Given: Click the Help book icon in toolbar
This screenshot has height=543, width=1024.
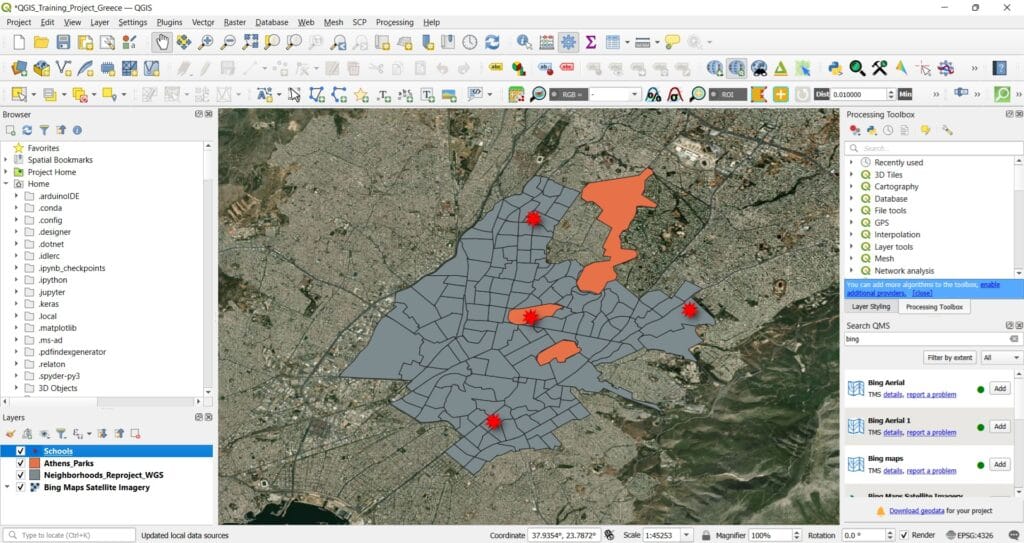Looking at the screenshot, I should click(x=999, y=68).
